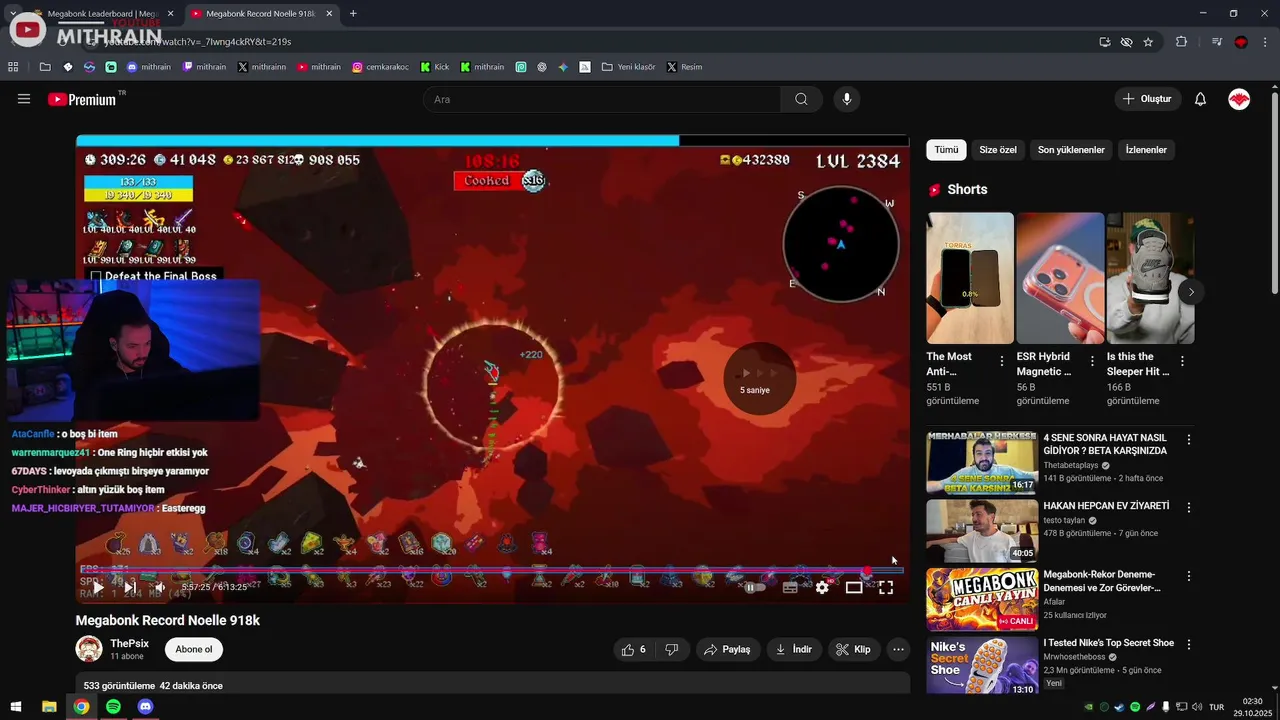The image size is (1280, 720).
Task: Open Chrome extensions puzzle icon
Action: pos(1182,42)
